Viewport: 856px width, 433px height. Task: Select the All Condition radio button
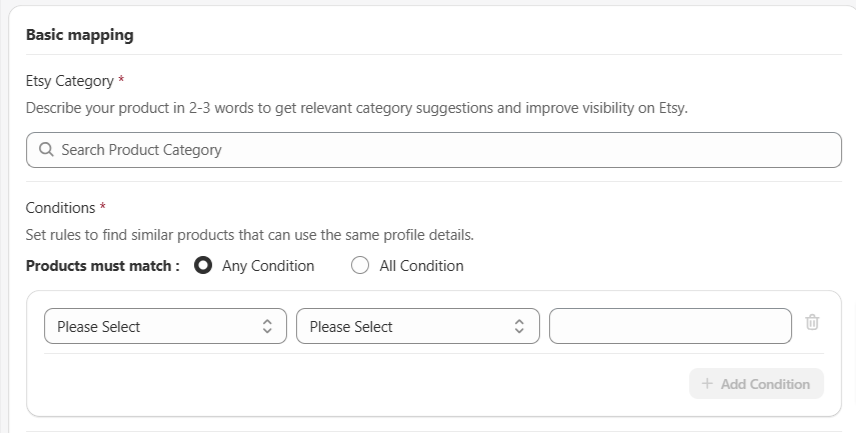[x=360, y=265]
